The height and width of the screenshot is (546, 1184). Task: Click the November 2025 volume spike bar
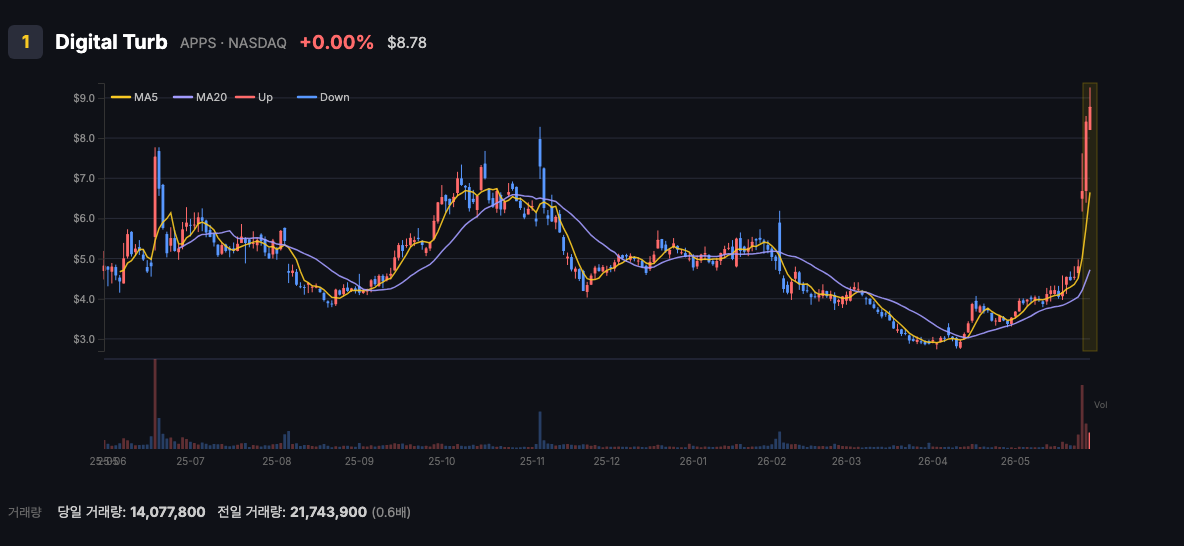pos(541,430)
